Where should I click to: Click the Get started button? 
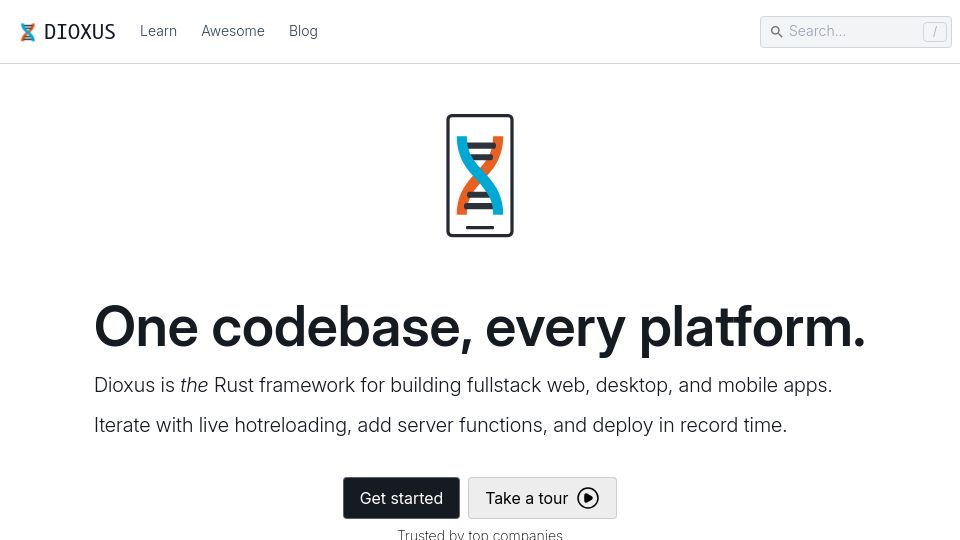[x=401, y=498]
